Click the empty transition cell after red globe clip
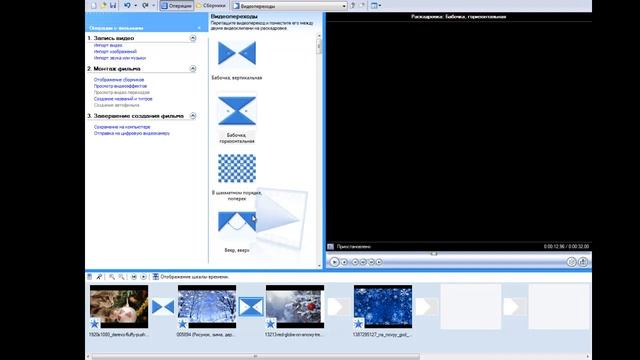This screenshot has height=360, width=640. click(339, 307)
